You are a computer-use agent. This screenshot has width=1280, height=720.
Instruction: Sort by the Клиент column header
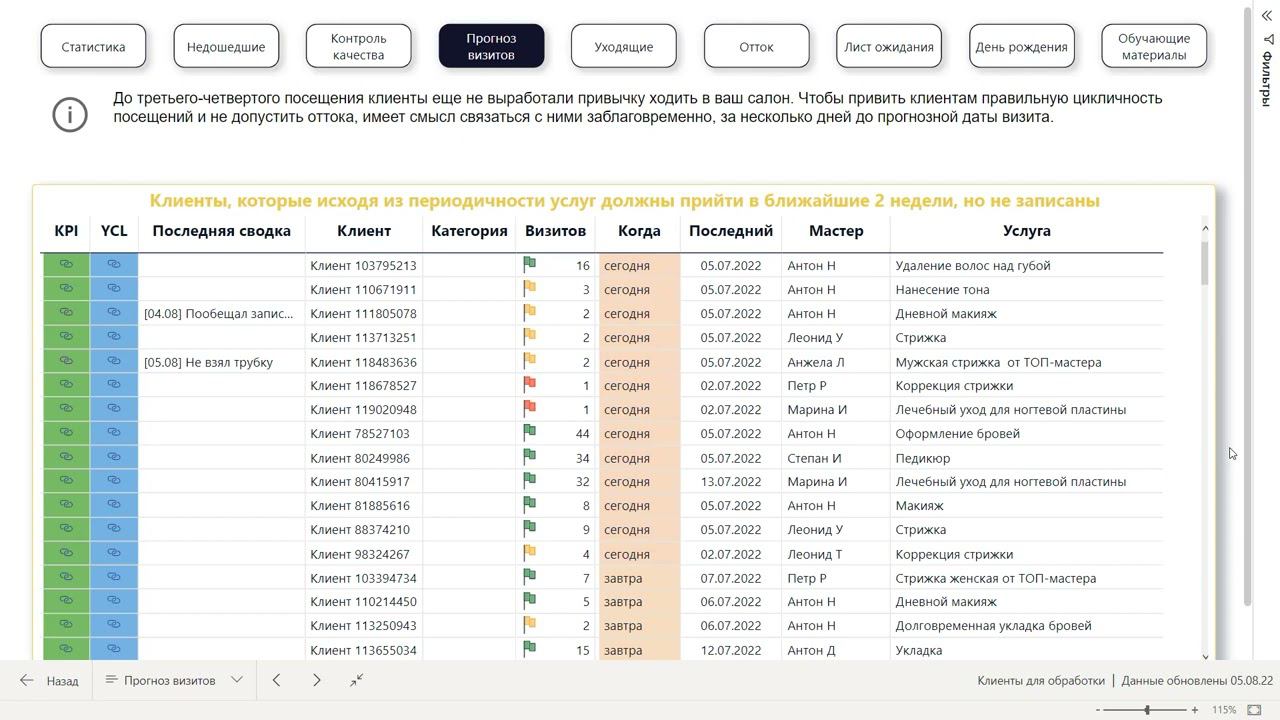(364, 231)
